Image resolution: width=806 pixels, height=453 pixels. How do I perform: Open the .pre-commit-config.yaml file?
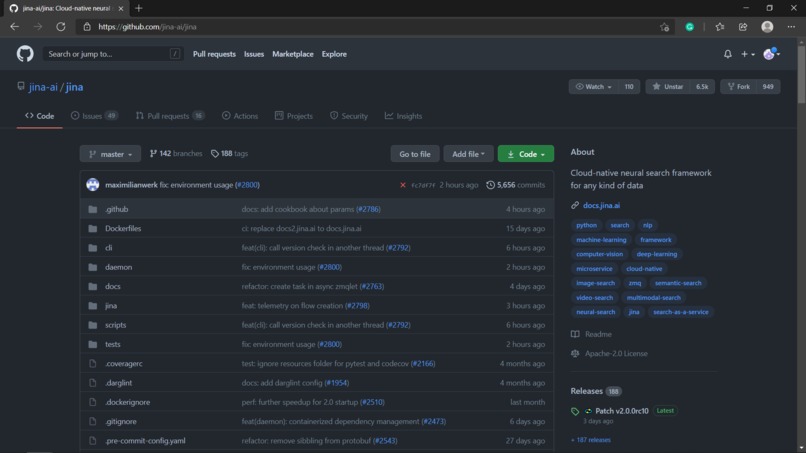(x=145, y=441)
